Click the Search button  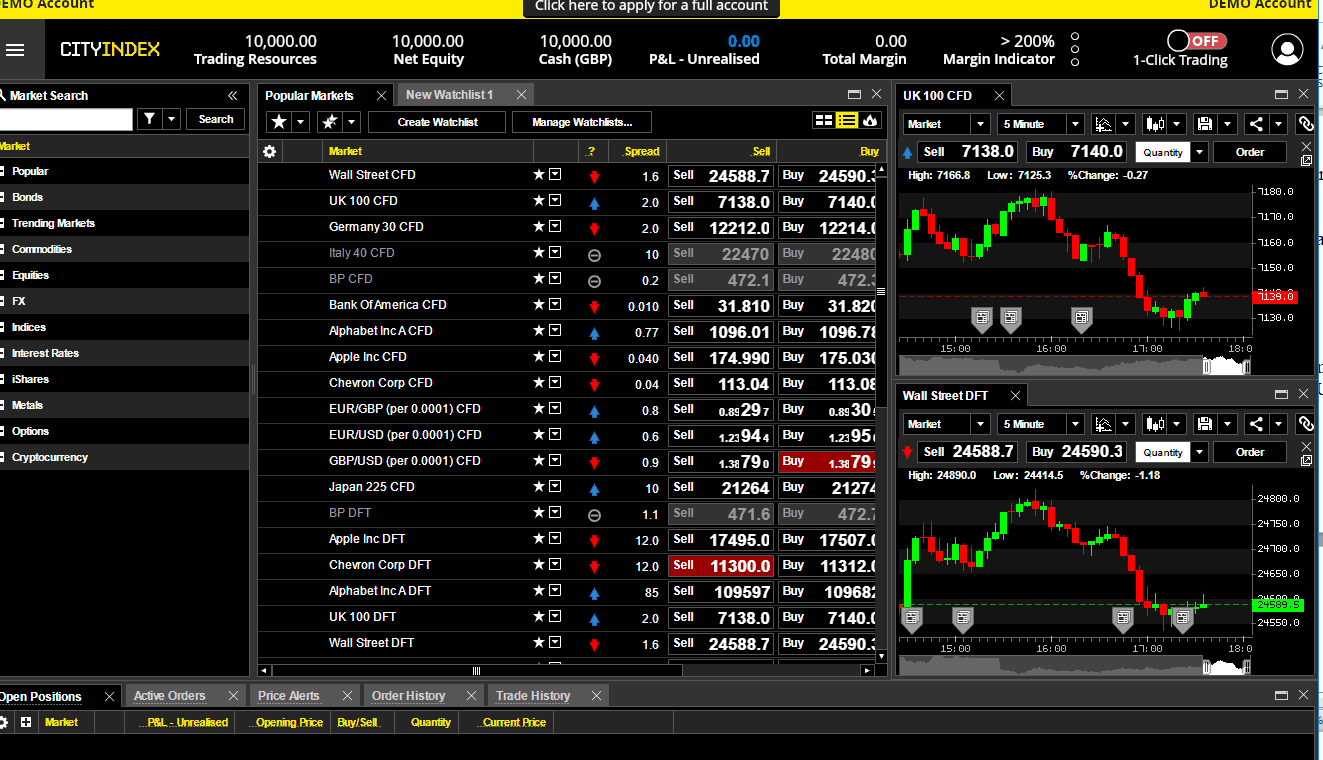tap(216, 119)
